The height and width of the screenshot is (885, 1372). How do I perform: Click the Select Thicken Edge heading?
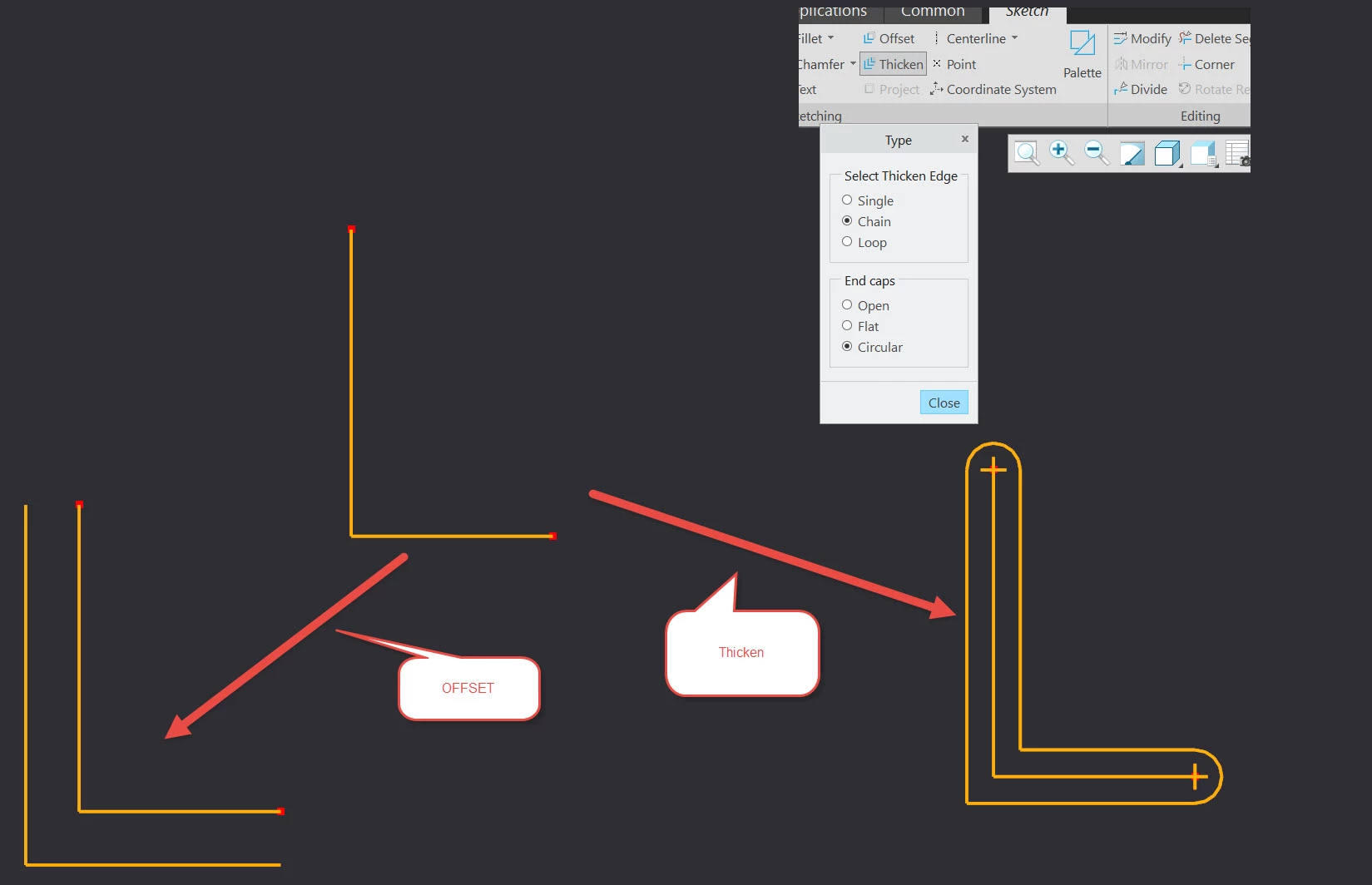tap(900, 176)
